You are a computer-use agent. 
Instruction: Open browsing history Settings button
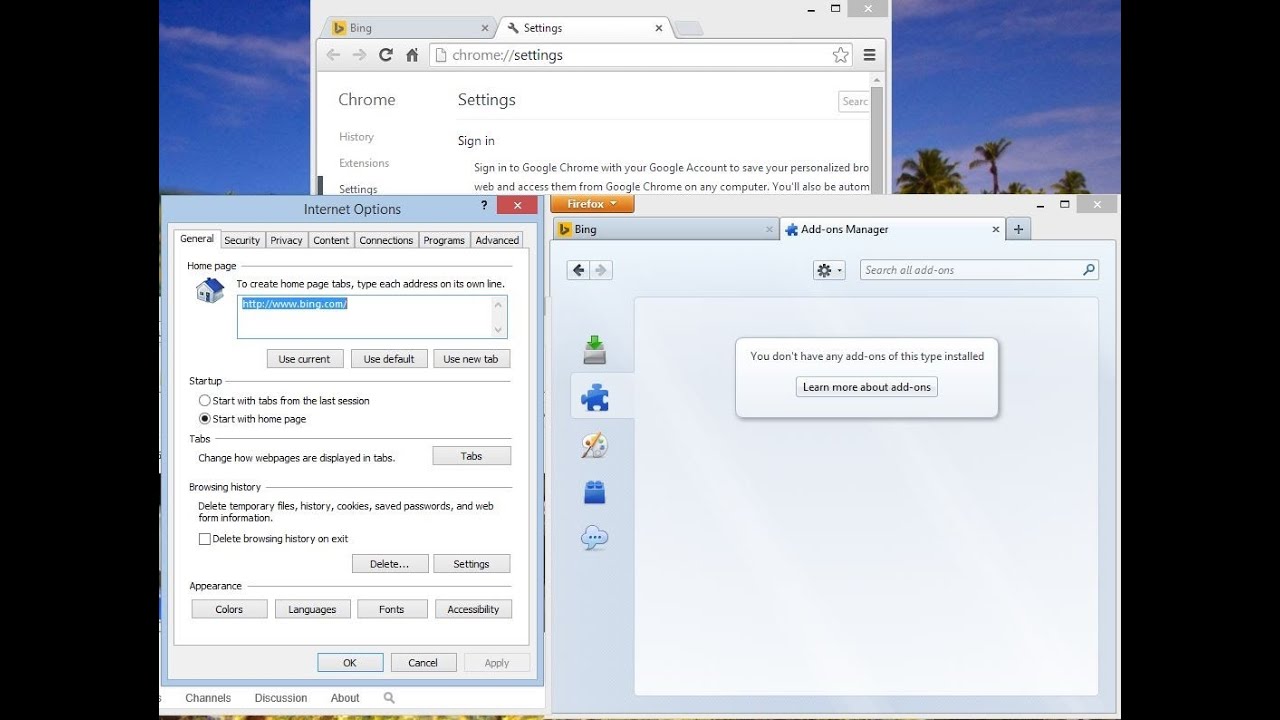(471, 564)
